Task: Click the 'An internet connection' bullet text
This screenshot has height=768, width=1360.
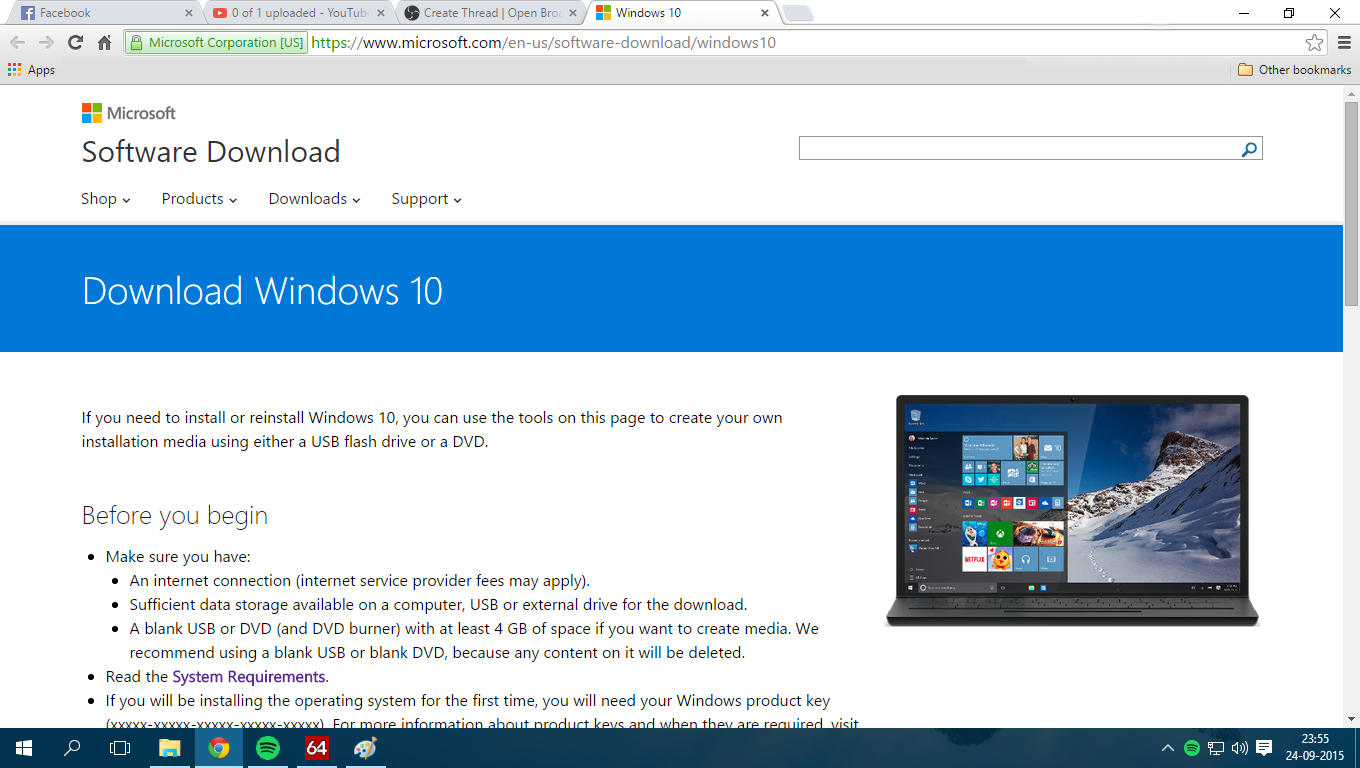Action: pos(360,580)
